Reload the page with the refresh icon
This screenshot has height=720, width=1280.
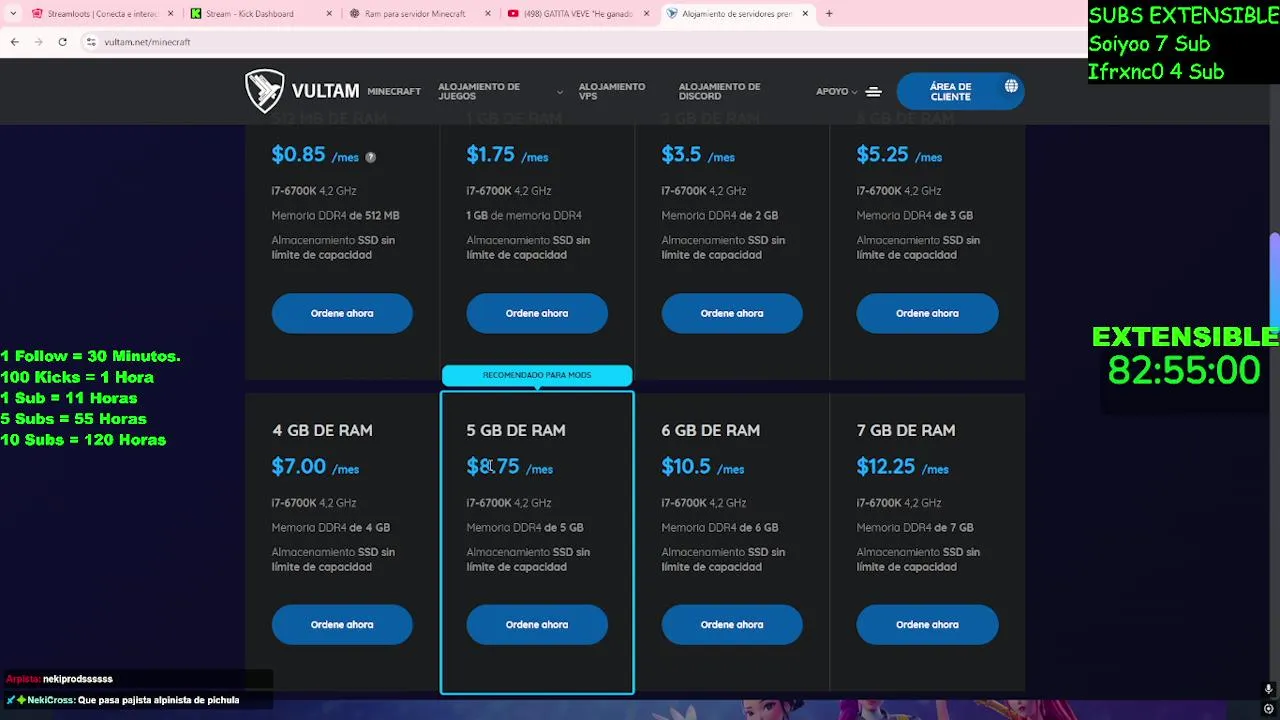[62, 42]
